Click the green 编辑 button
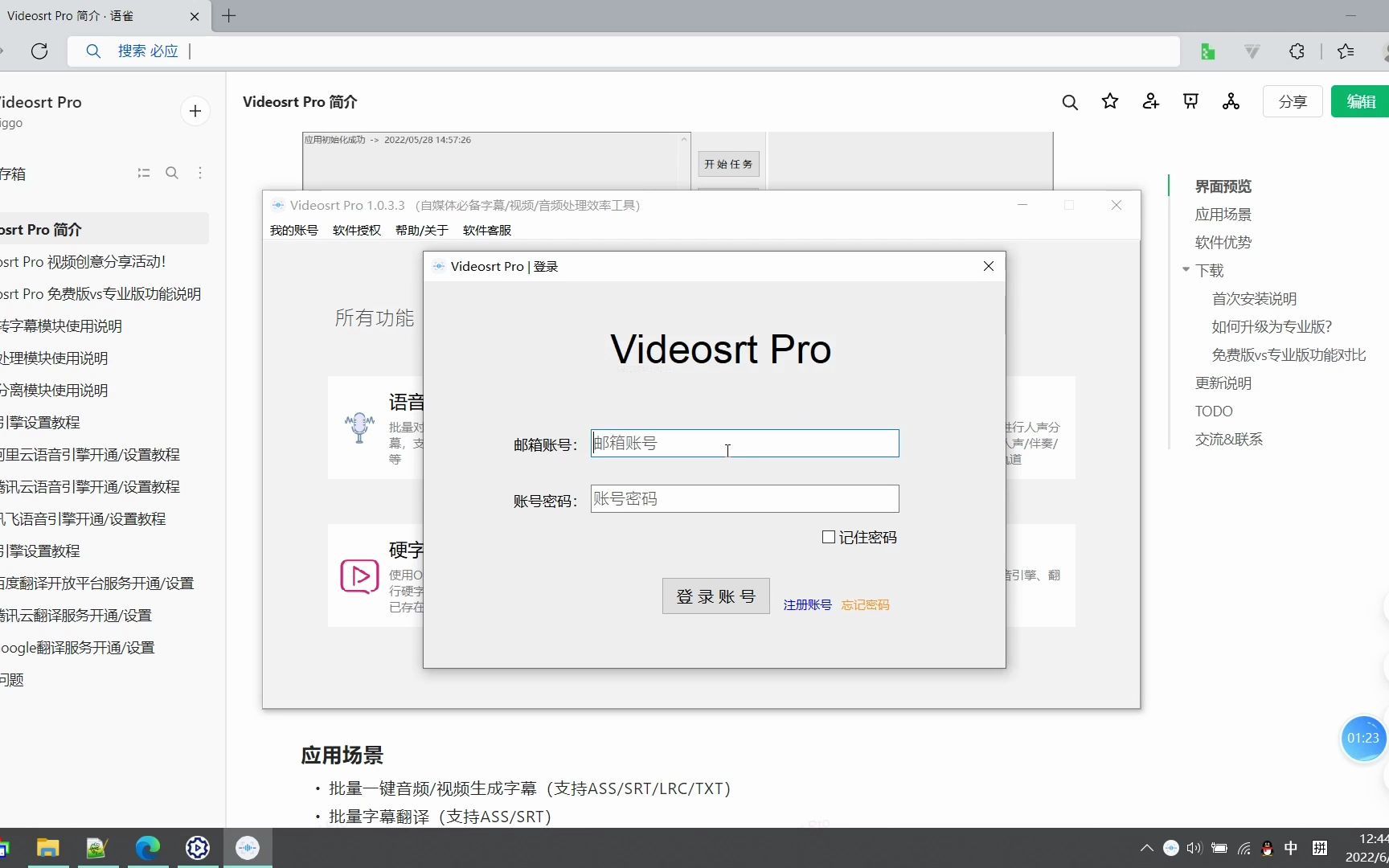The image size is (1389, 868). pos(1360,101)
